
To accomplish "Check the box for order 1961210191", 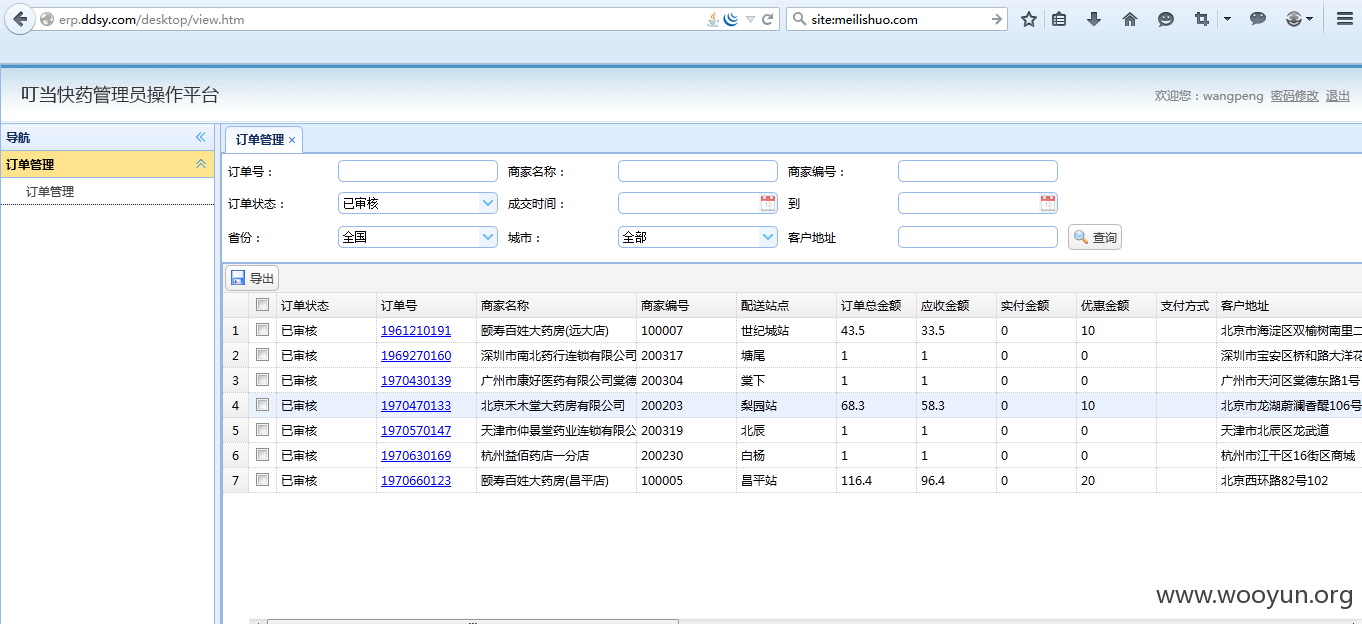I will tap(262, 330).
